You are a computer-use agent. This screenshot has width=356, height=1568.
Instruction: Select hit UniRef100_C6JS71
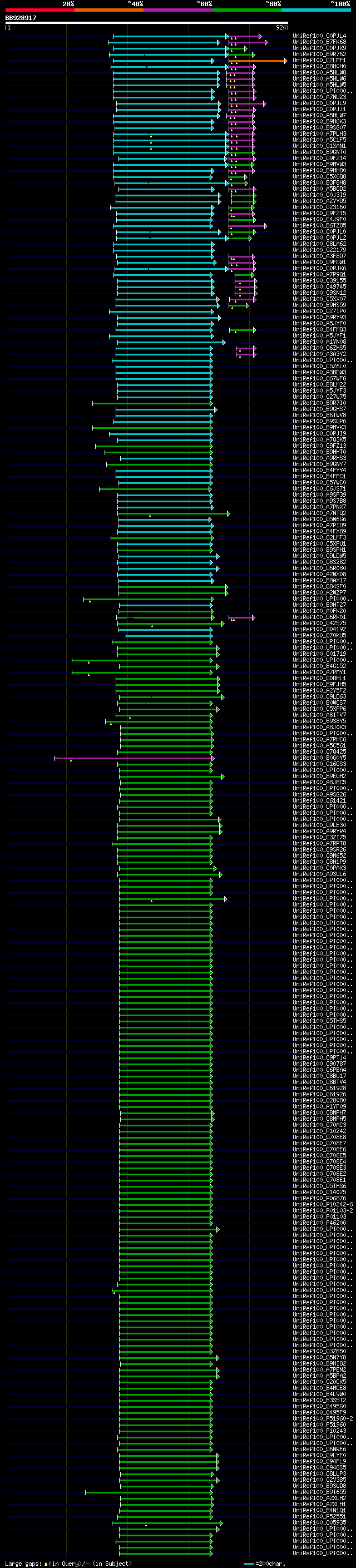tap(319, 489)
